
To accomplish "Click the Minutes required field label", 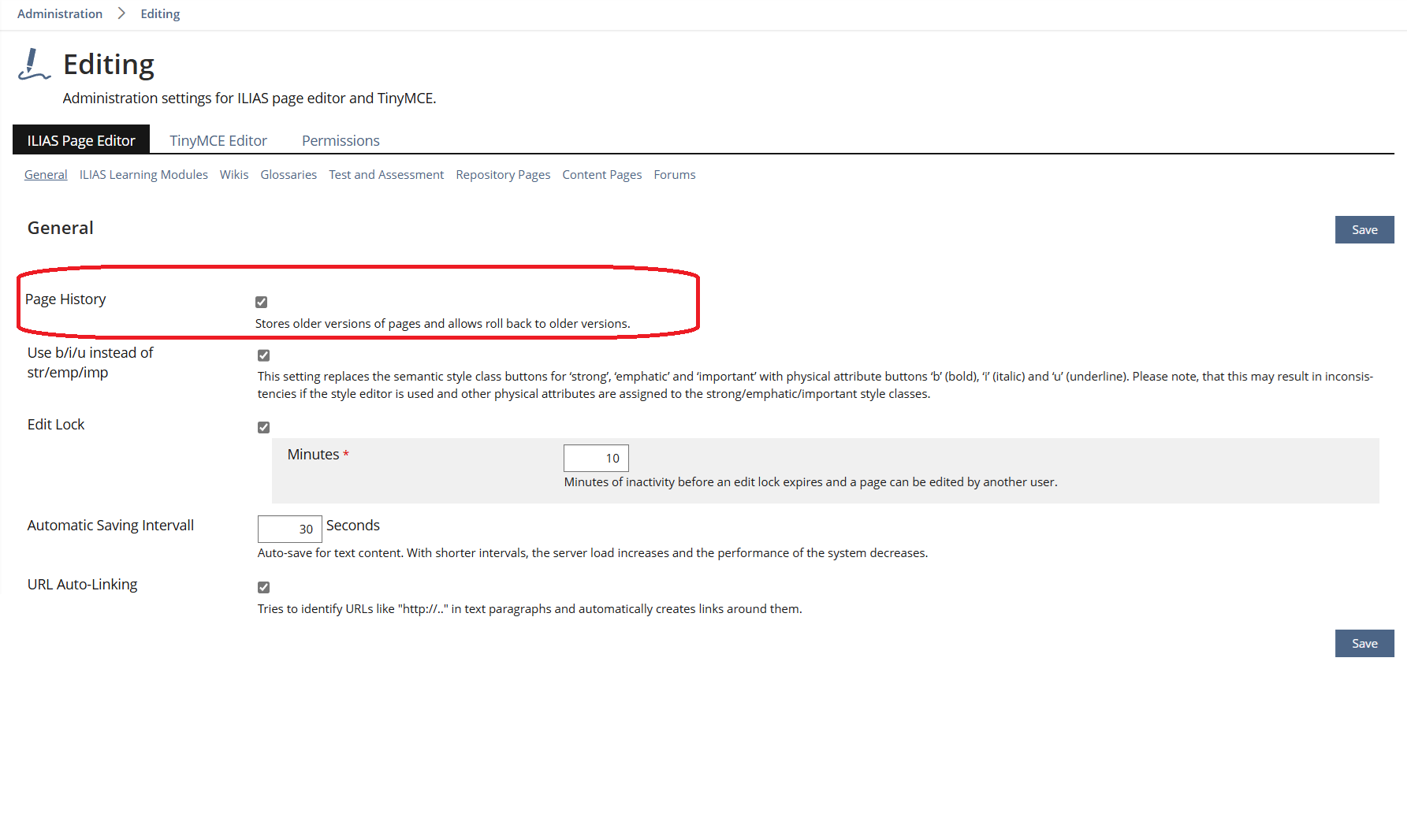I will point(318,454).
